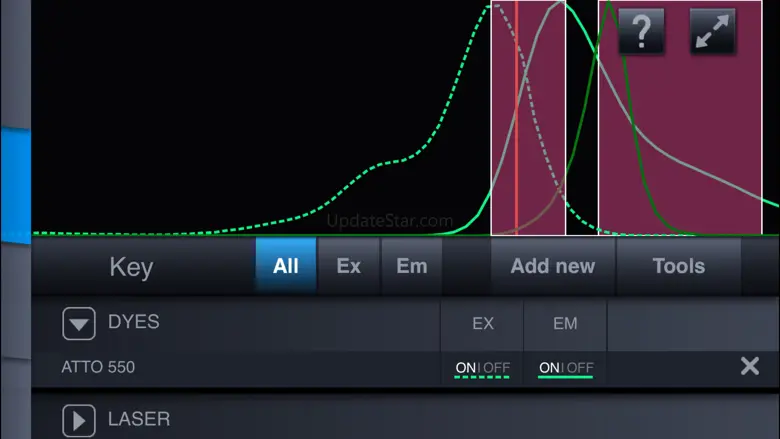This screenshot has height=439, width=780.
Task: Open the Add new menu
Action: 553,265
